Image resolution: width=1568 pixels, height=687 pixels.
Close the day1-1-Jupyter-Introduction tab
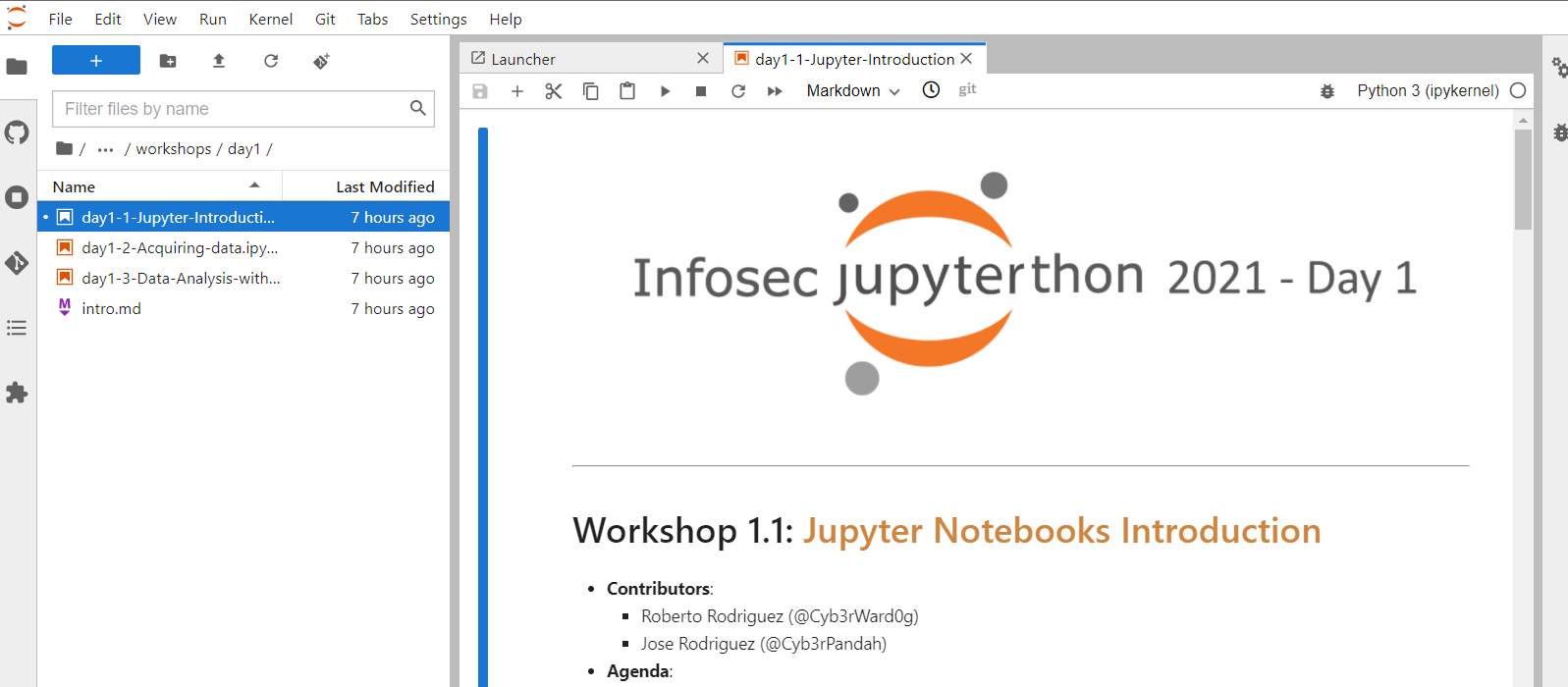966,59
